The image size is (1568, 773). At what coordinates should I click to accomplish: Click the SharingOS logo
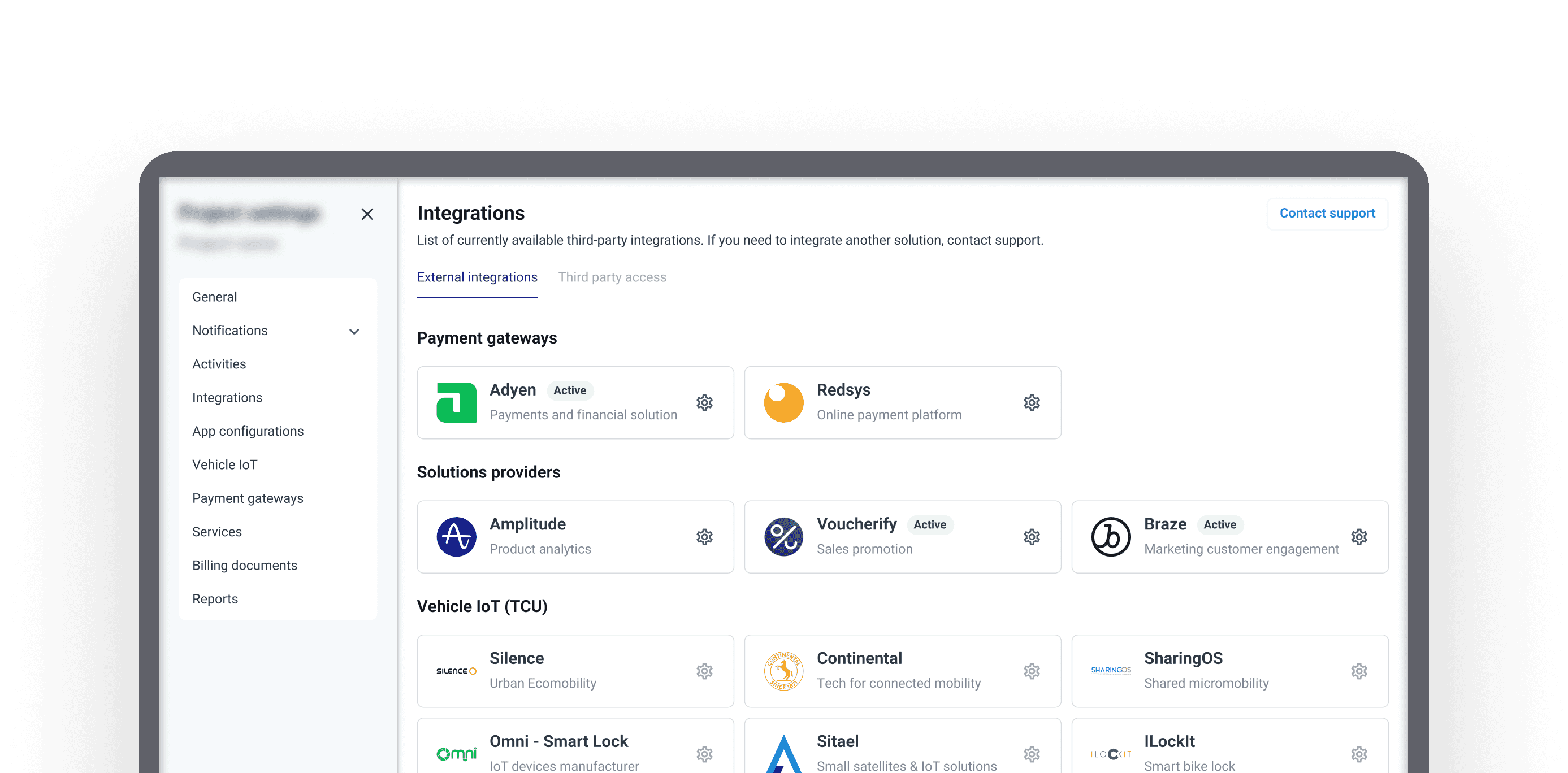pyautogui.click(x=1111, y=670)
